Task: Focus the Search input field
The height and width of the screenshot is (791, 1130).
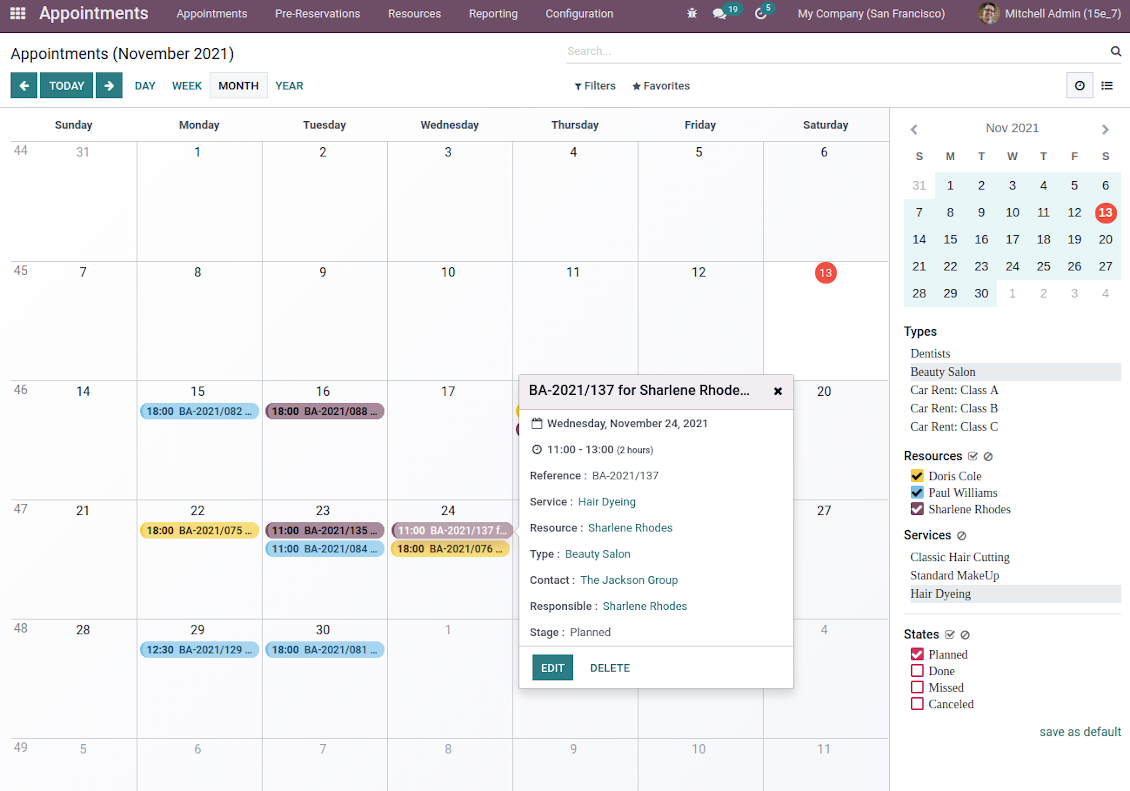Action: pyautogui.click(x=836, y=51)
